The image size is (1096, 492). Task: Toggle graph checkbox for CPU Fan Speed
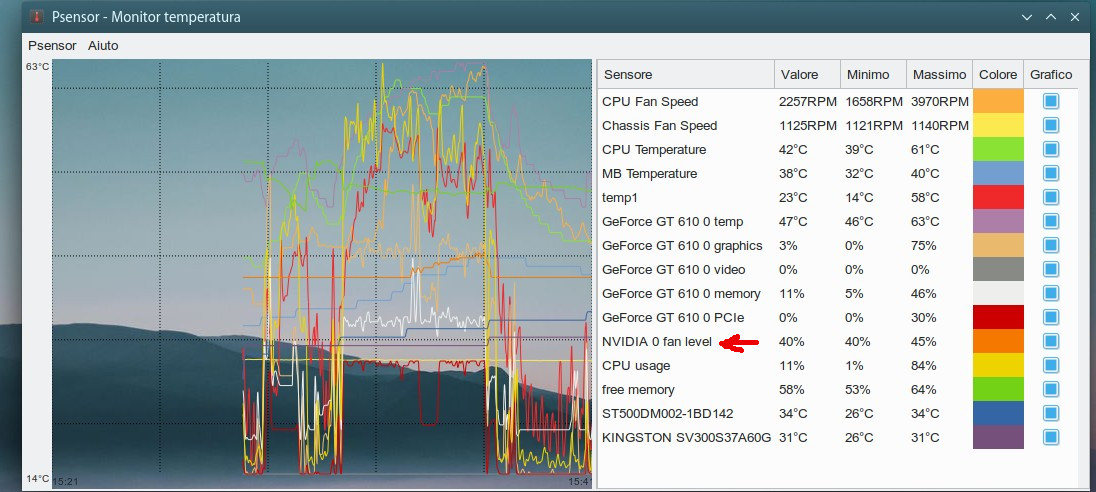tap(1051, 101)
